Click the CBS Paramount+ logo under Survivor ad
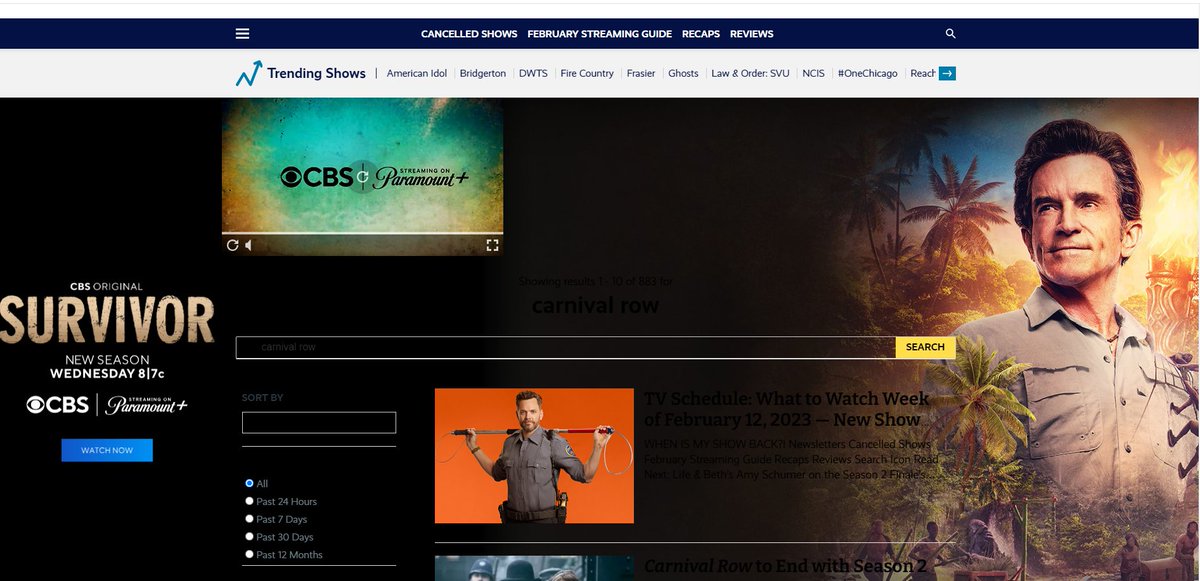Viewport: 1200px width, 581px height. [x=107, y=405]
